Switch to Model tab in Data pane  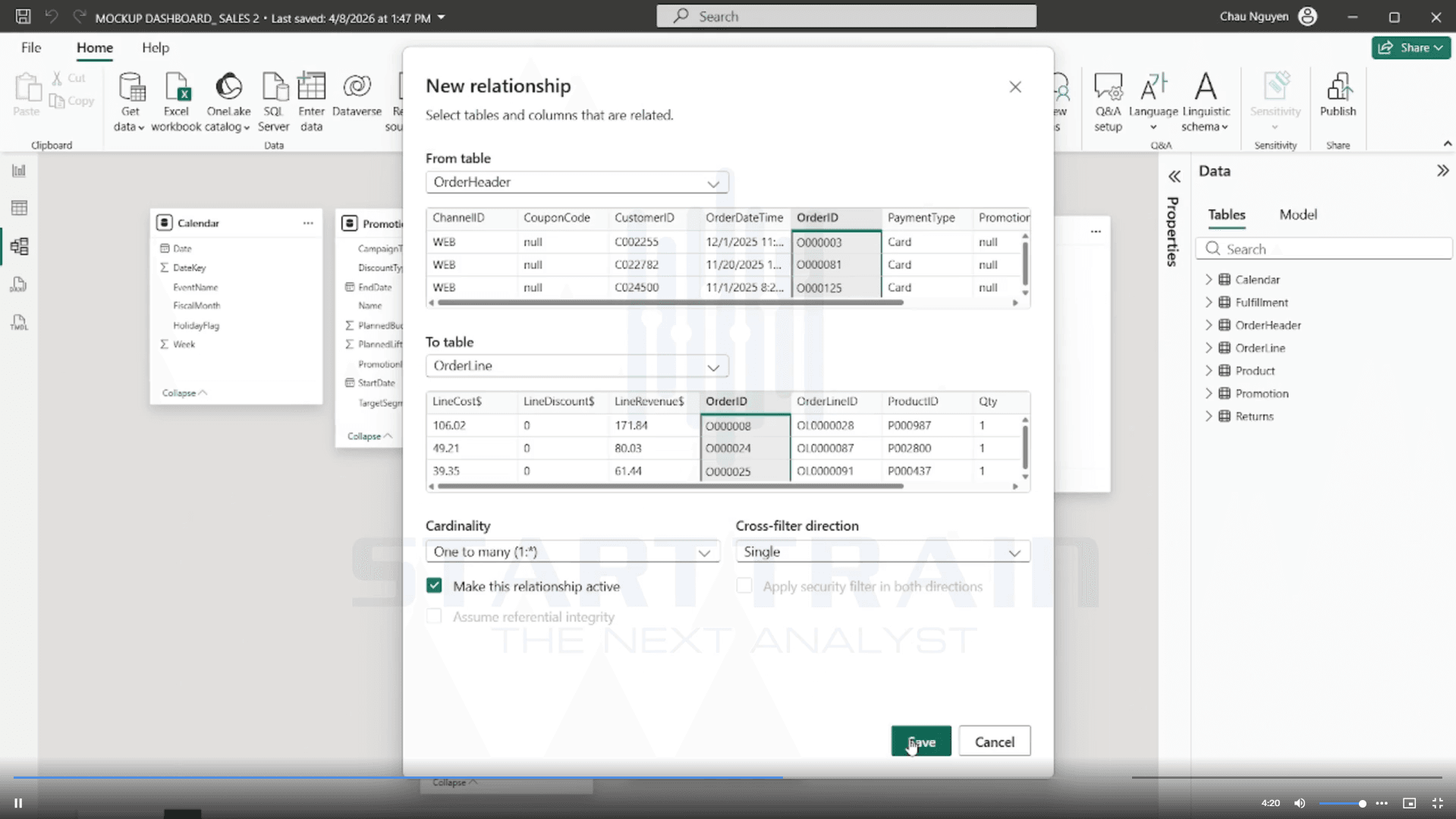click(1297, 215)
